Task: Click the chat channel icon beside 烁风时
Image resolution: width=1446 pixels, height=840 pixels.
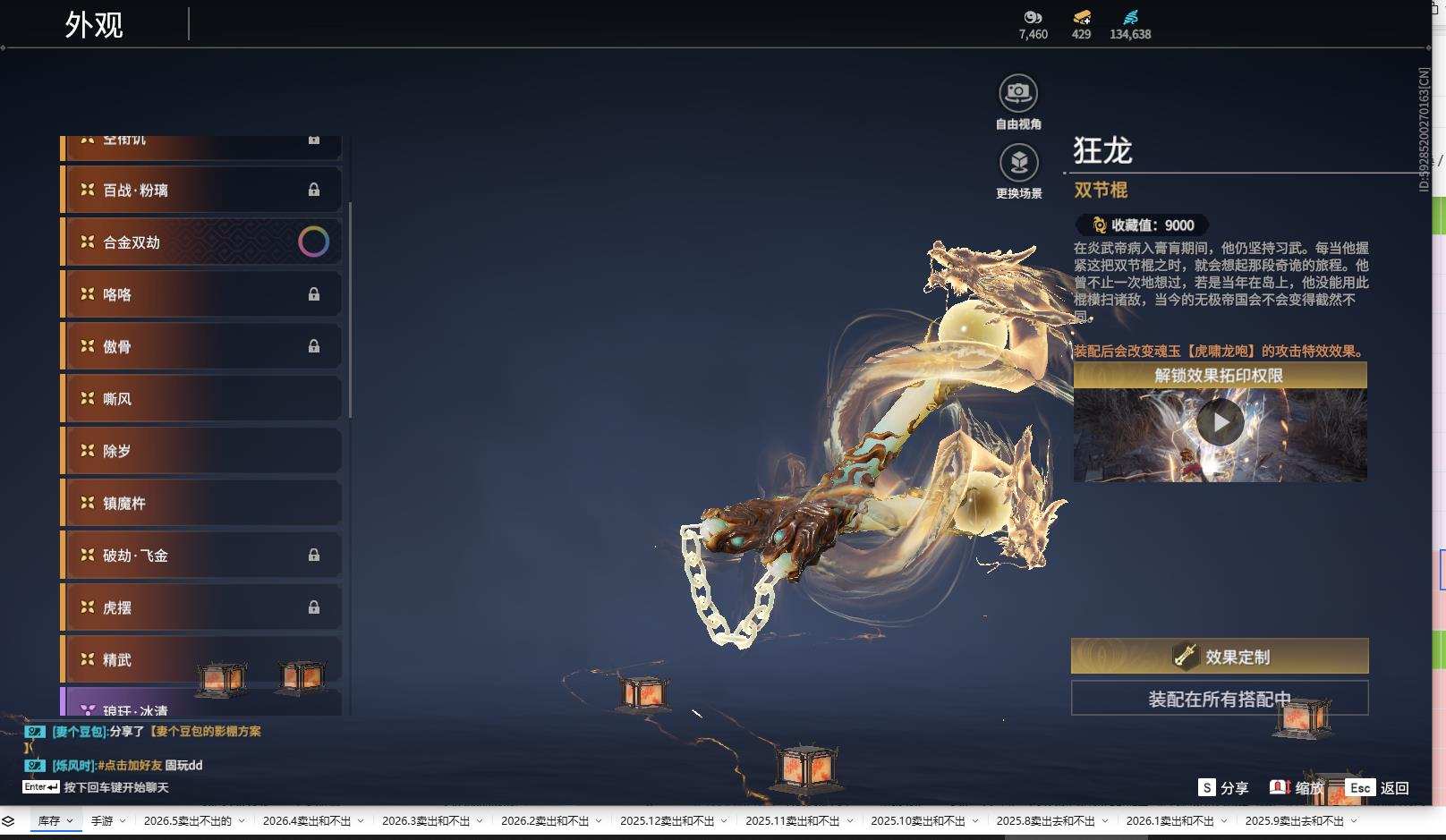Action: pyautogui.click(x=35, y=766)
